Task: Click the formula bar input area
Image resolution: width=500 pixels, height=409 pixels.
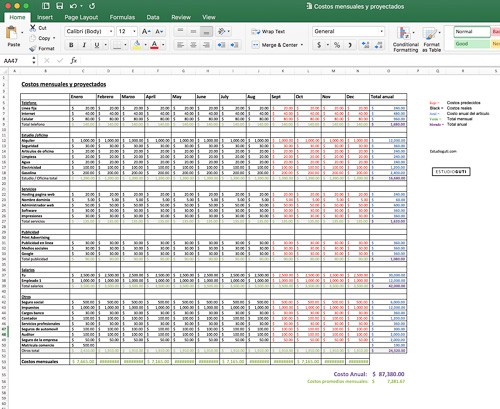Action: (x=290, y=60)
